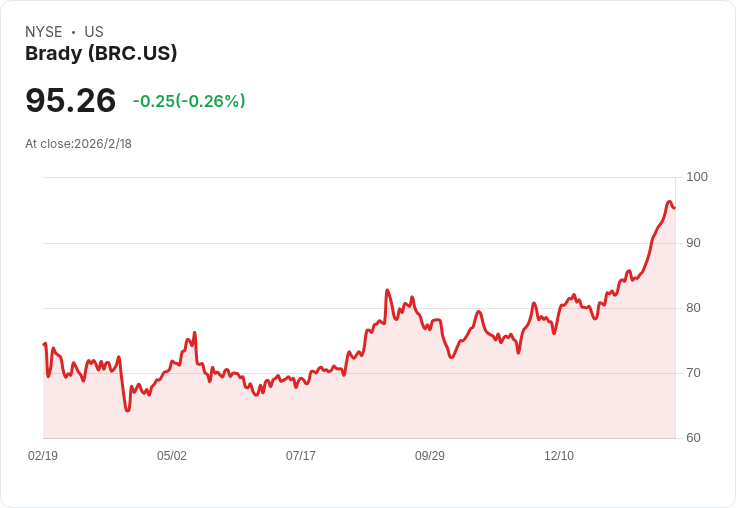This screenshot has width=736, height=508.
Task: Click the 09/29 x-axis date label
Action: pos(430,455)
